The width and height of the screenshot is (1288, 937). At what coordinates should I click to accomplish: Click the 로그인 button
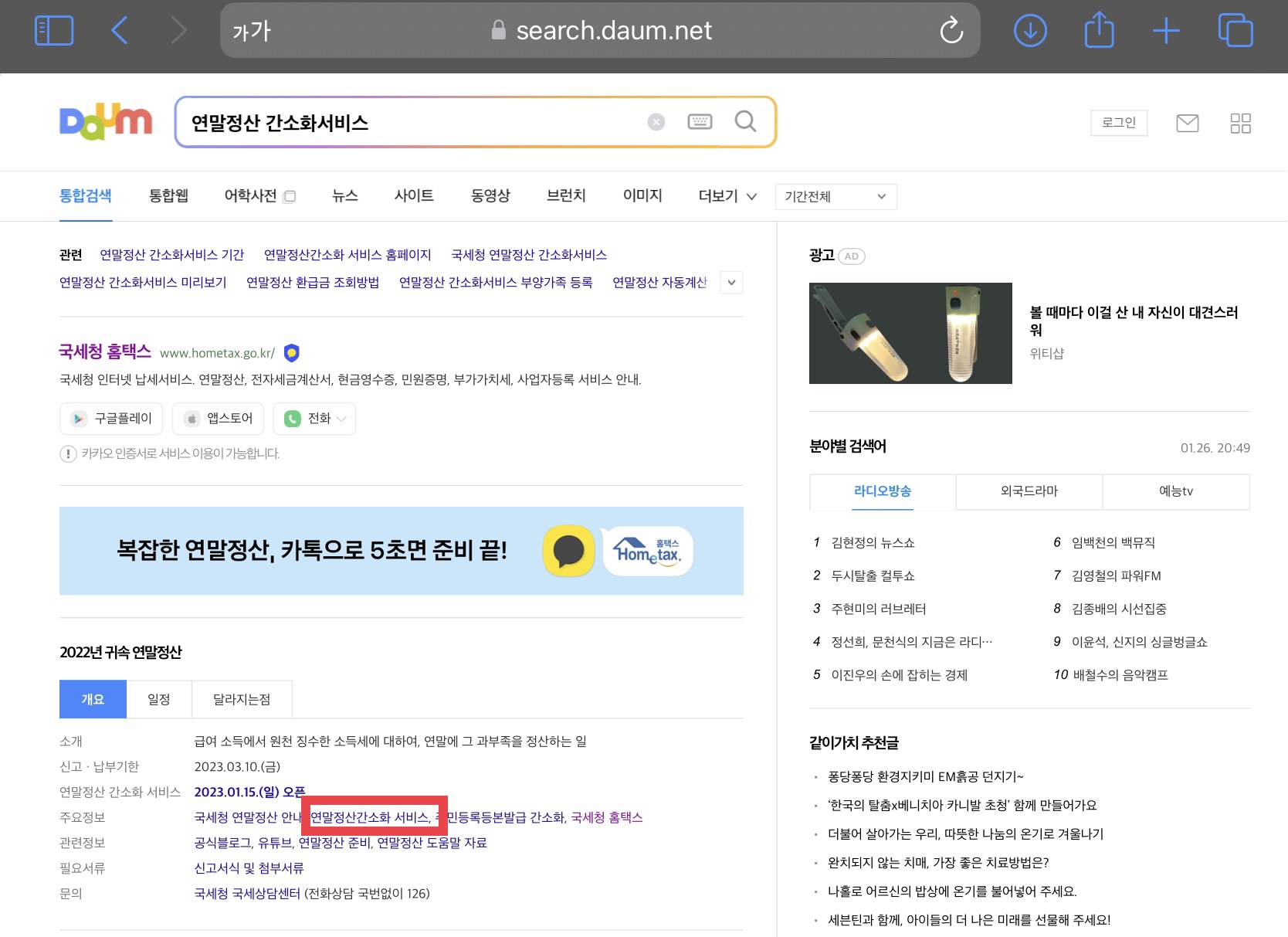pos(1118,122)
